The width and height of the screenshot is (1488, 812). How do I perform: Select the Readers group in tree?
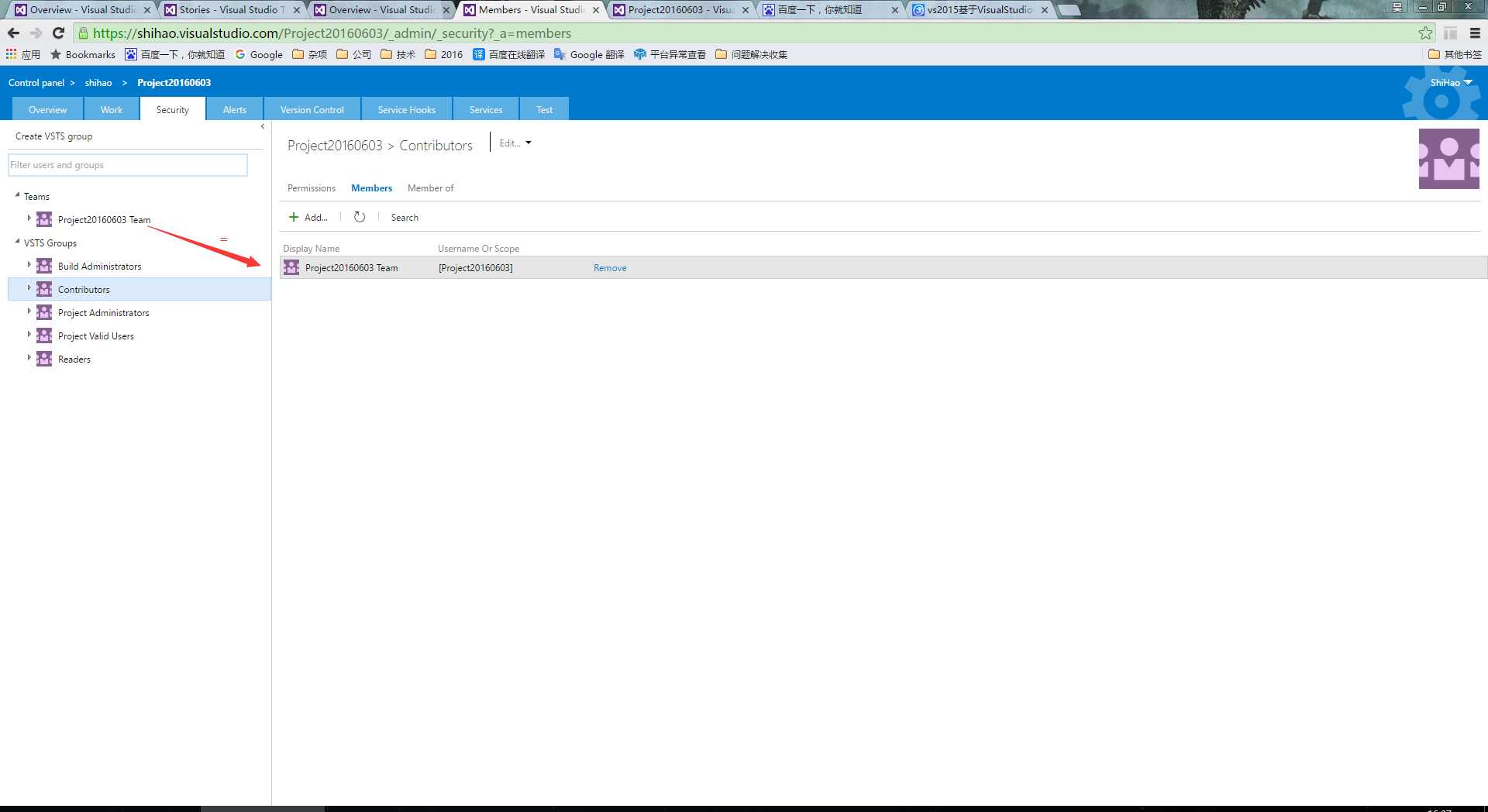pos(74,360)
